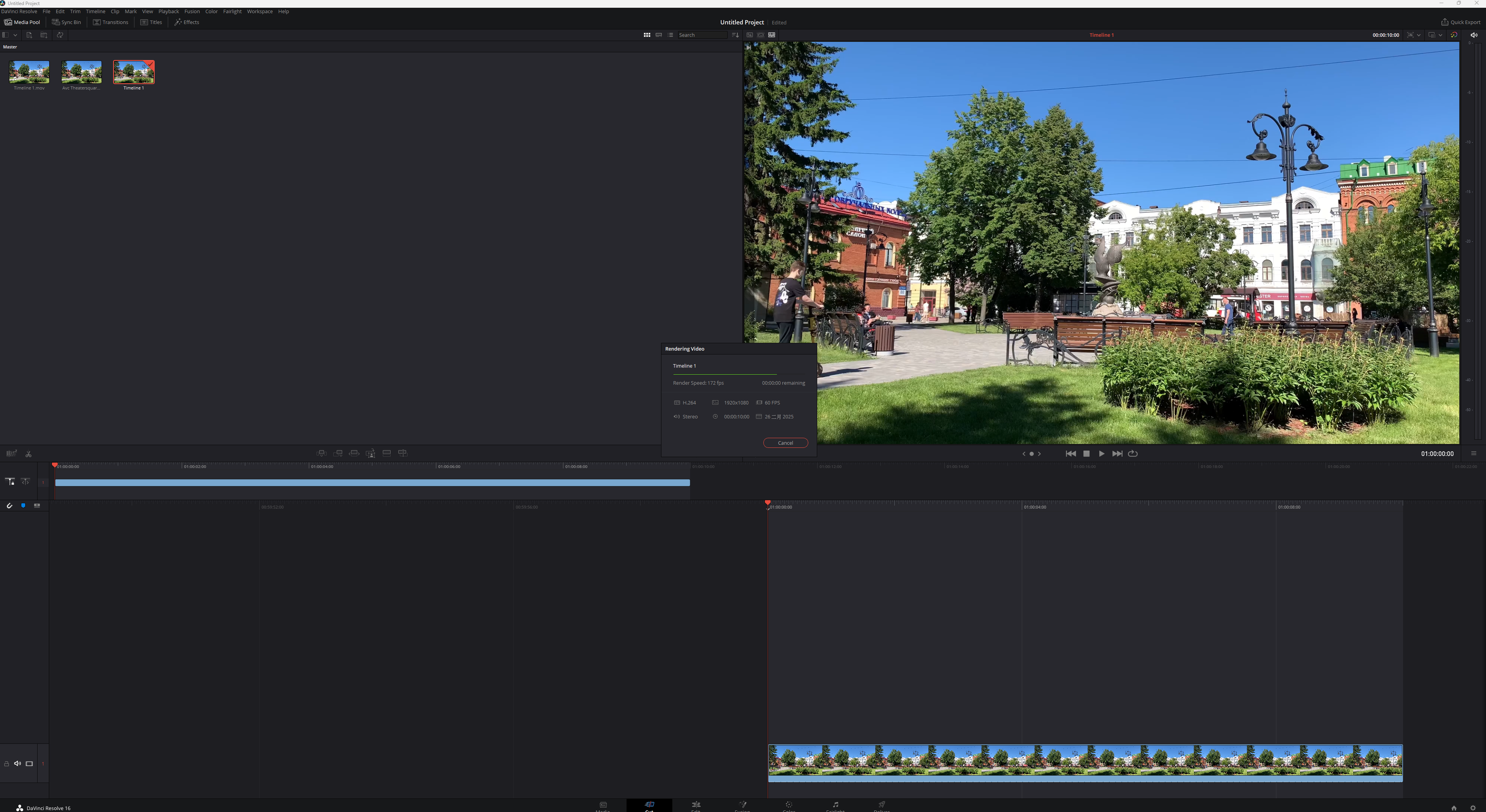Screen dimensions: 1486x812
Task: Go to previous edit arrow
Action: 1024,454
